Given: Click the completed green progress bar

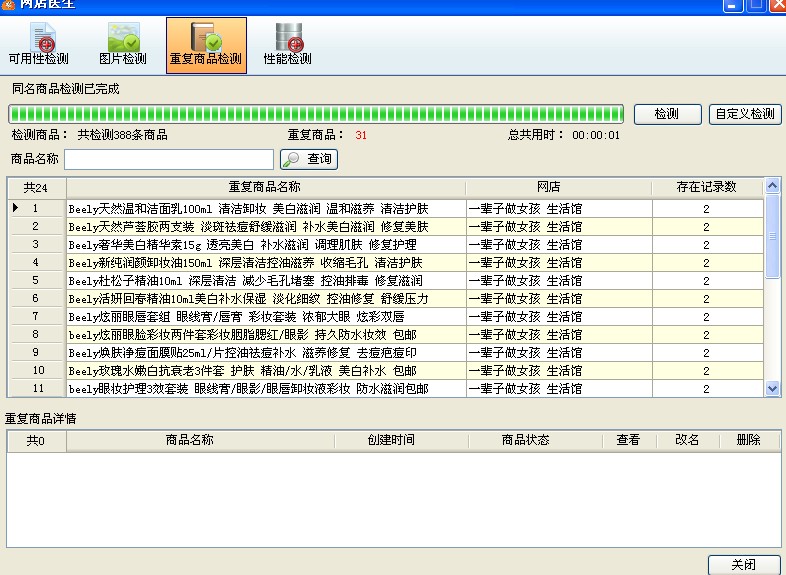Looking at the screenshot, I should click(316, 114).
